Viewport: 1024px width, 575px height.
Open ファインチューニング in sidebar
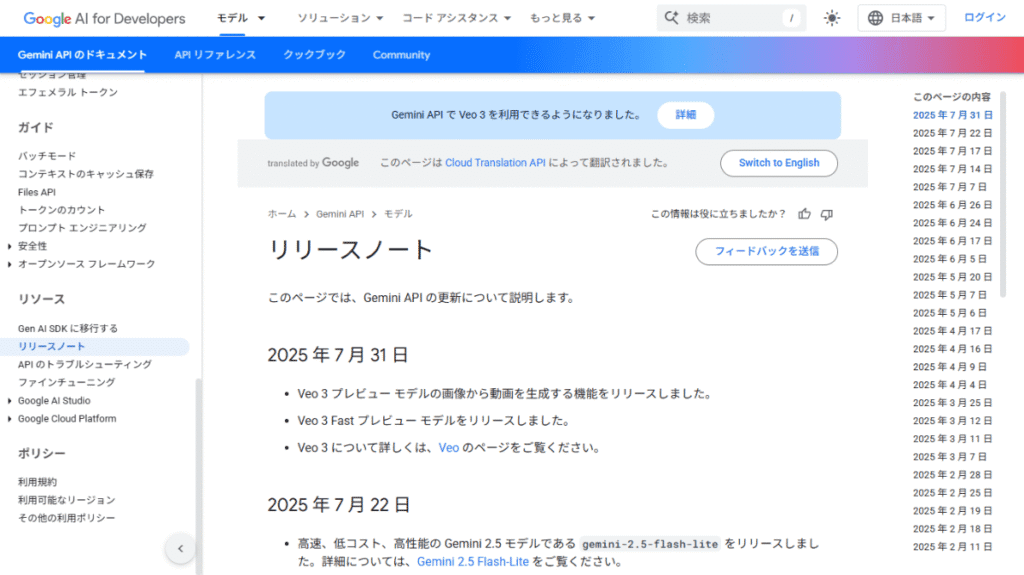pos(67,382)
